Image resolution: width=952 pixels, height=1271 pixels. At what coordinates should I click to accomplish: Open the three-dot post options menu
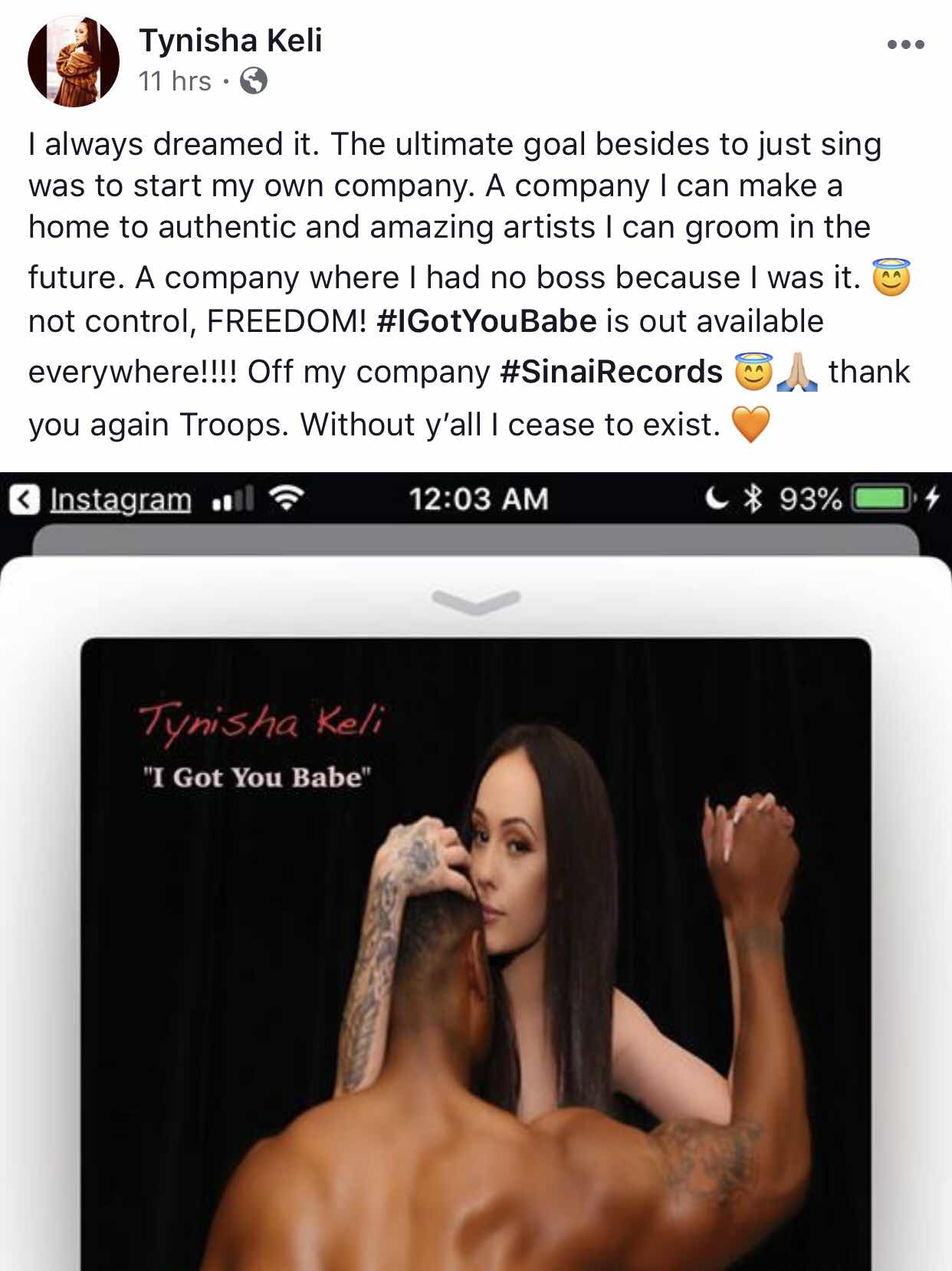tap(905, 44)
